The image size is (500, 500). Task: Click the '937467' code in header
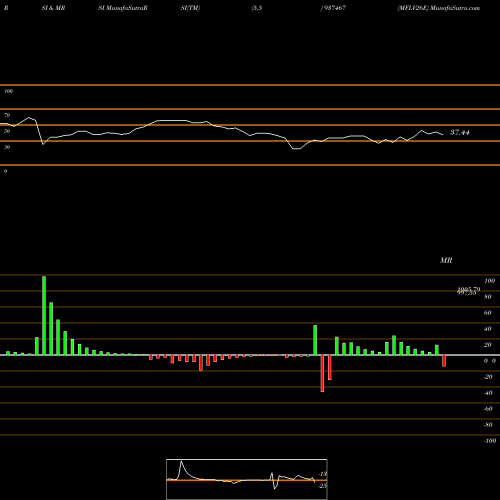coord(334,8)
